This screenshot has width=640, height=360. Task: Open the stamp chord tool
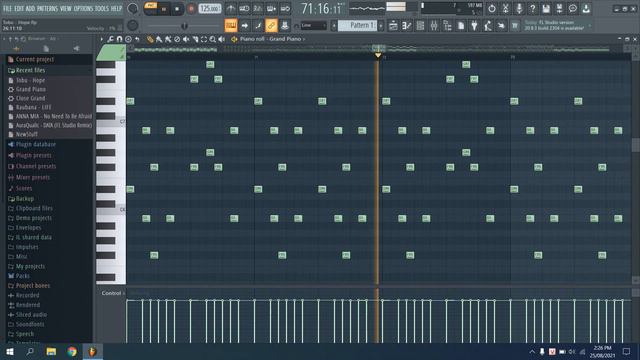click(128, 39)
